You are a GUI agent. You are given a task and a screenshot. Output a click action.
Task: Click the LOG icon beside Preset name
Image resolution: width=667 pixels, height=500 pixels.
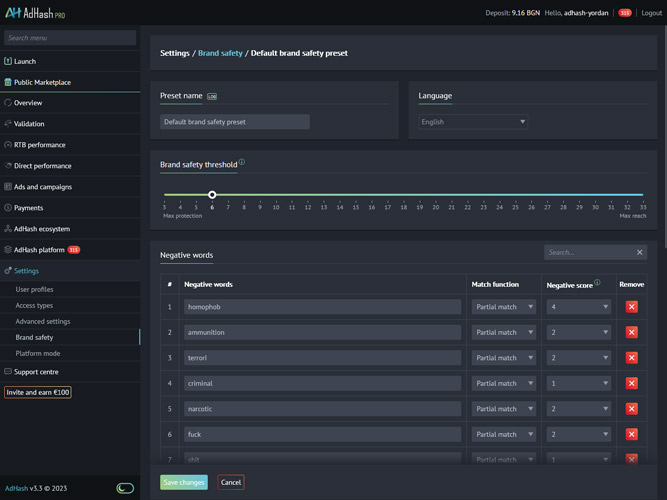coord(212,97)
